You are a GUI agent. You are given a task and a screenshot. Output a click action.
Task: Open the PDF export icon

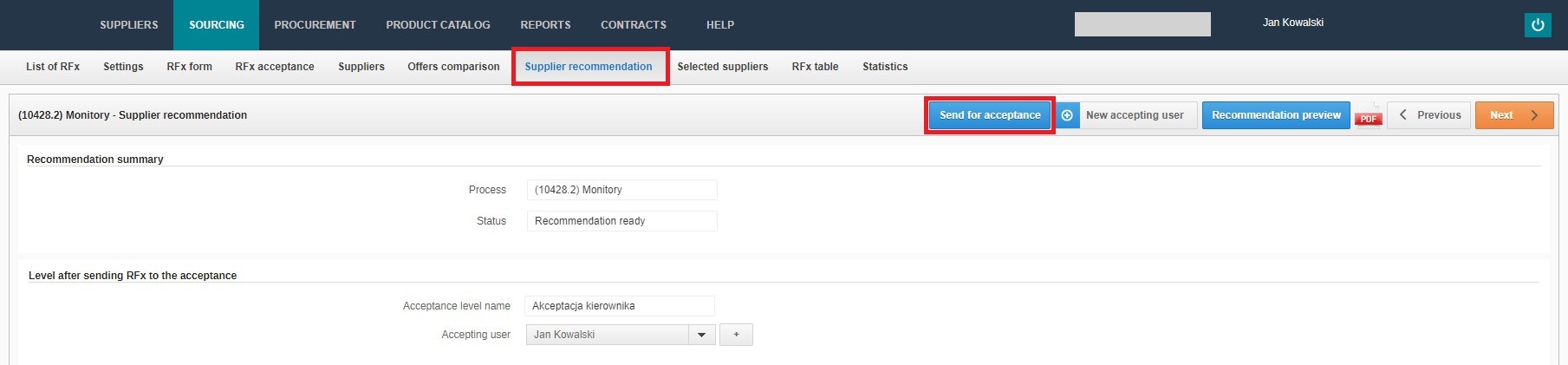point(1369,116)
